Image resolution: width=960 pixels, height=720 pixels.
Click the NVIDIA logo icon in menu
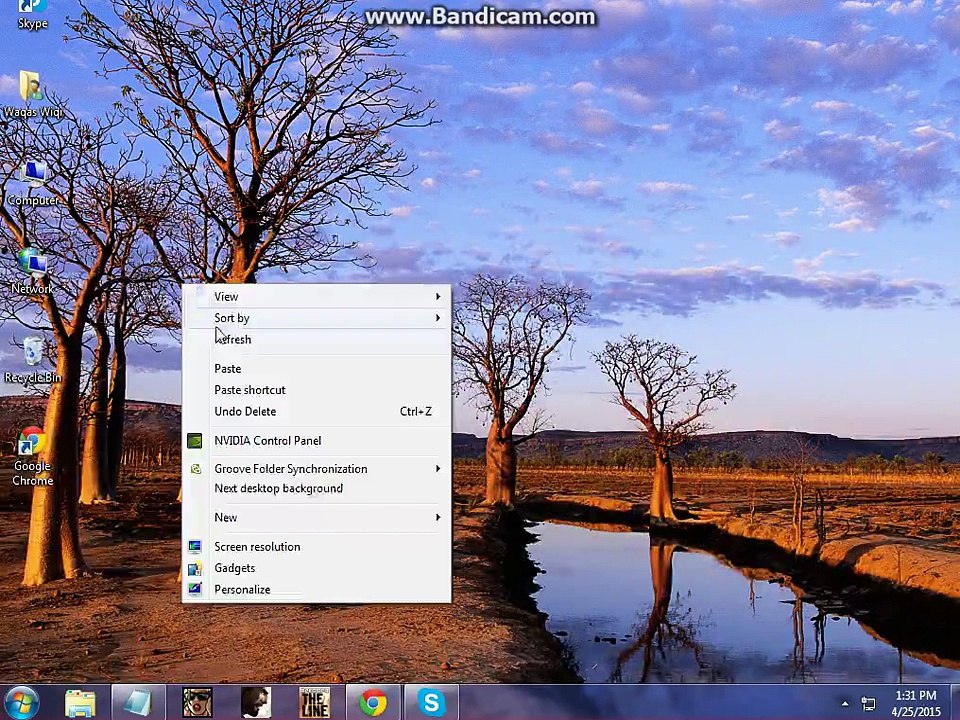click(x=195, y=441)
